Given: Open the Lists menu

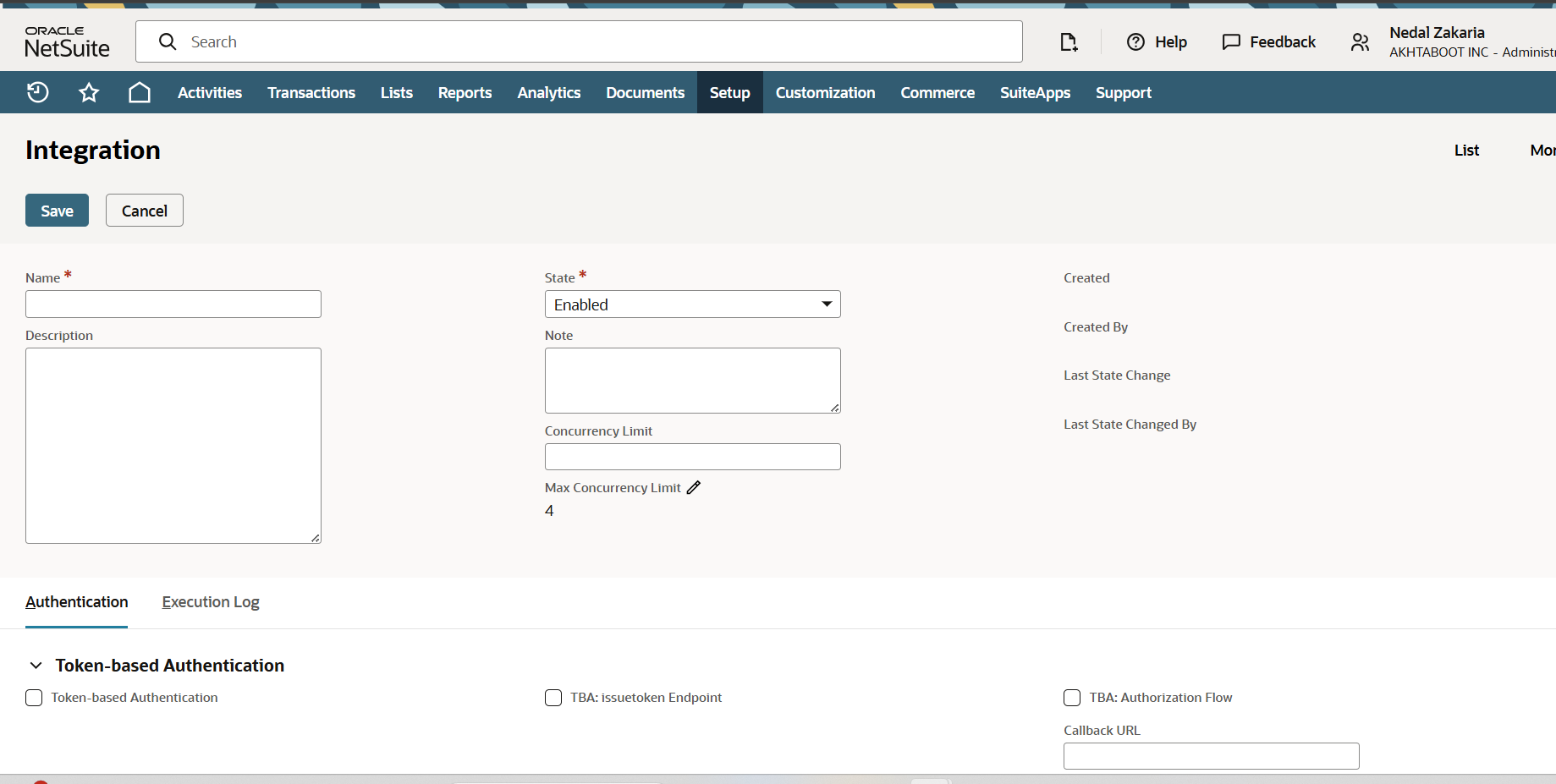Looking at the screenshot, I should tap(397, 92).
